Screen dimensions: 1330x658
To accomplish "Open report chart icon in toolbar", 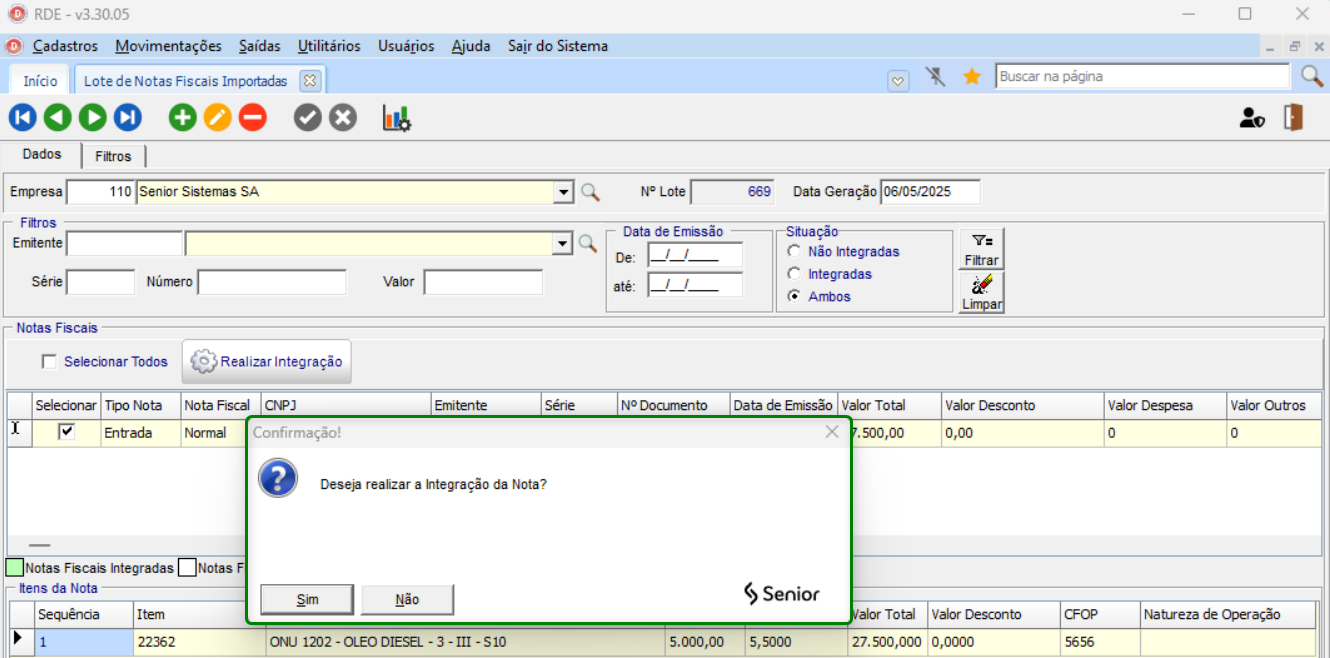I will pyautogui.click(x=396, y=118).
